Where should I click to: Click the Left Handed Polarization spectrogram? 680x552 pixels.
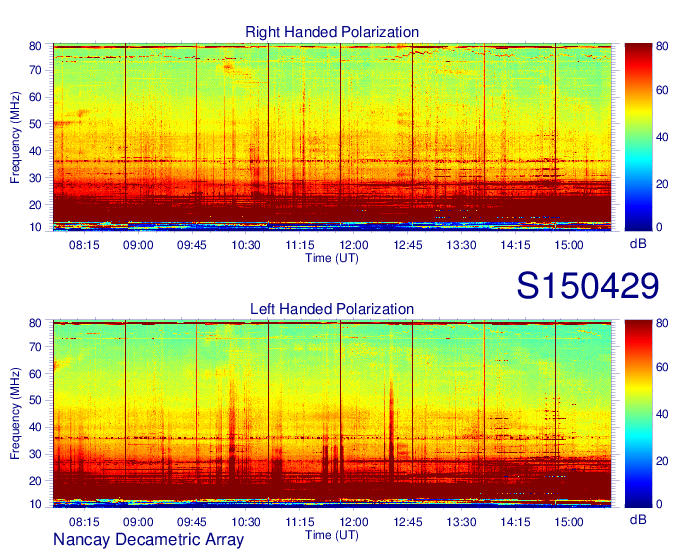click(x=332, y=414)
